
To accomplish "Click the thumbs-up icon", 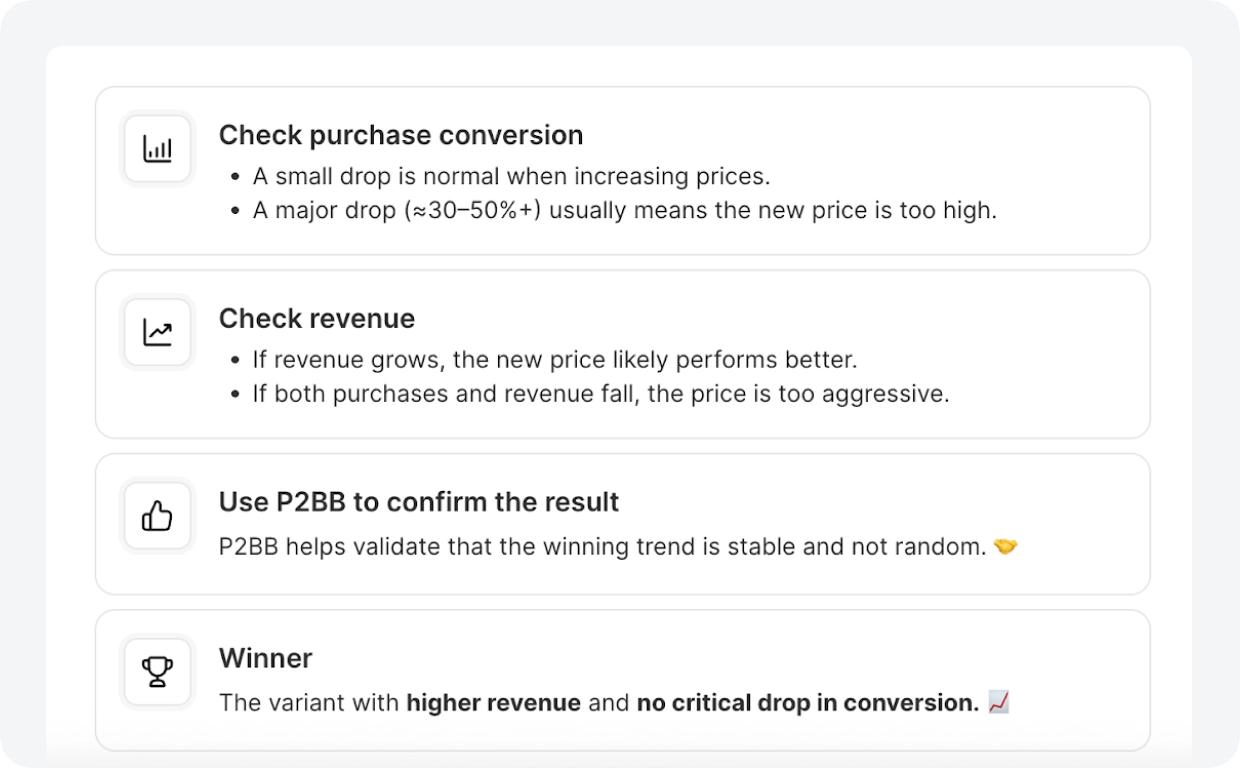I will (x=157, y=516).
